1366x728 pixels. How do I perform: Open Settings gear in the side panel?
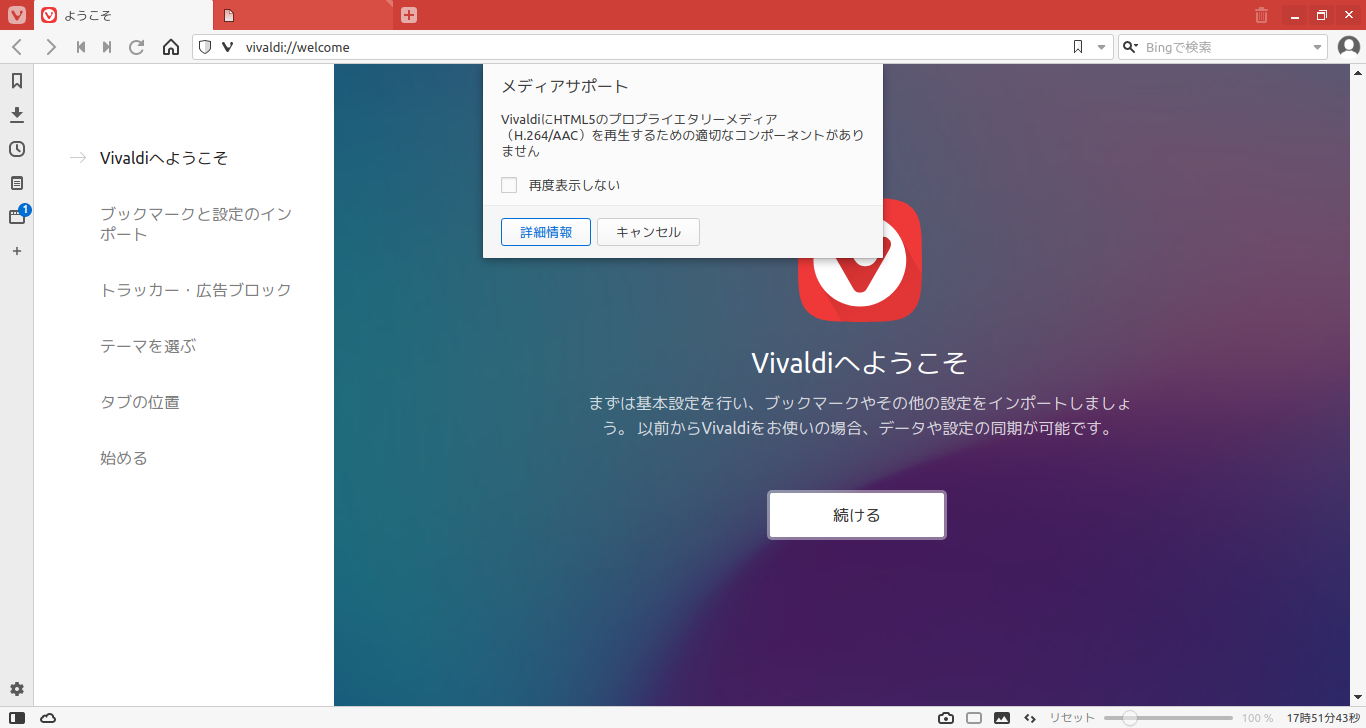[x=17, y=689]
